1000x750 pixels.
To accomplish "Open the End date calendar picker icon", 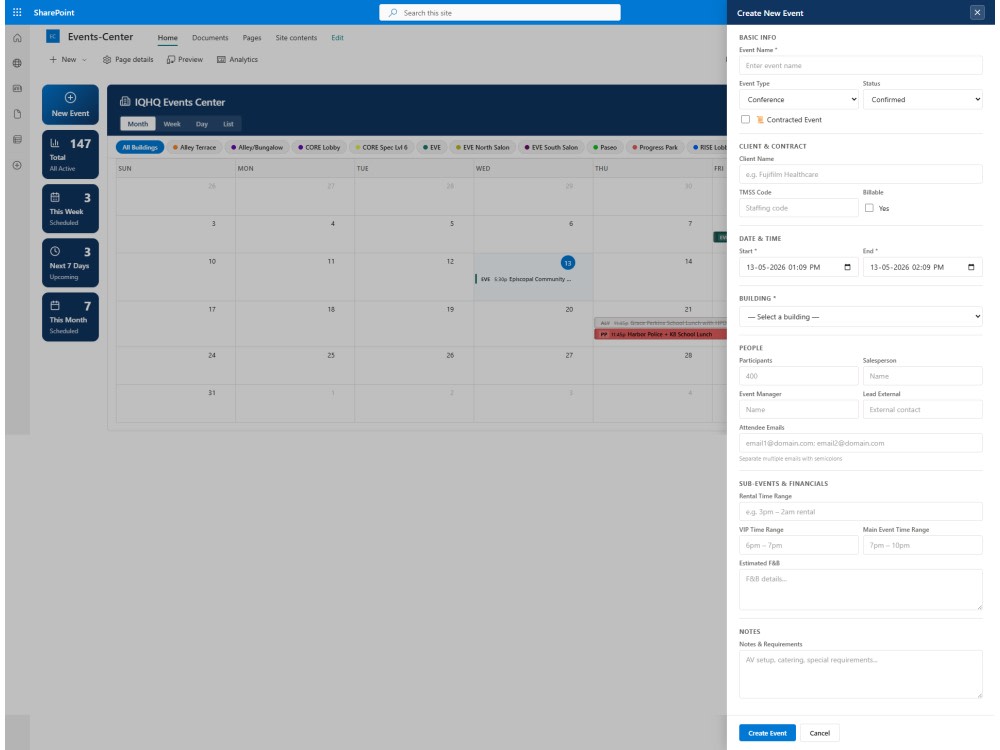I will 971,267.
